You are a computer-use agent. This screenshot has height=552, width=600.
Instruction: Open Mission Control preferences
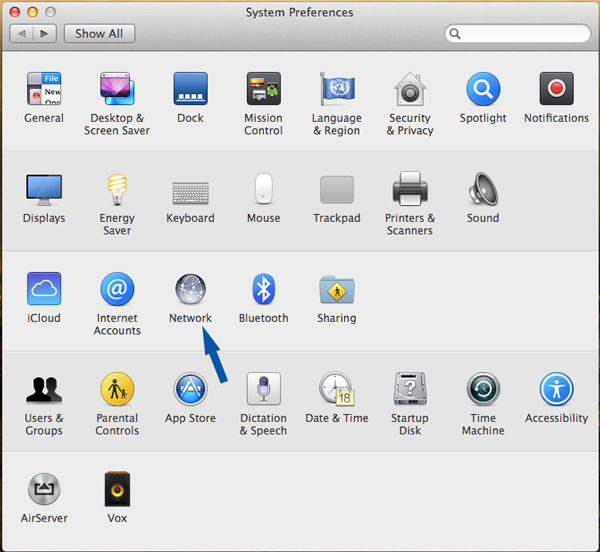coord(264,89)
